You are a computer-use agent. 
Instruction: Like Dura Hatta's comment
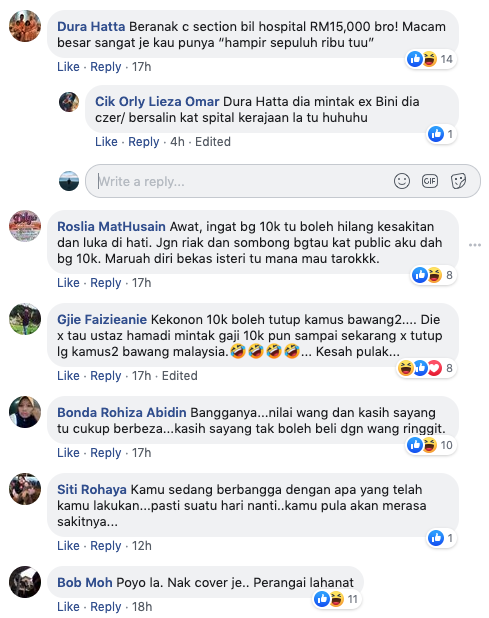[x=68, y=67]
